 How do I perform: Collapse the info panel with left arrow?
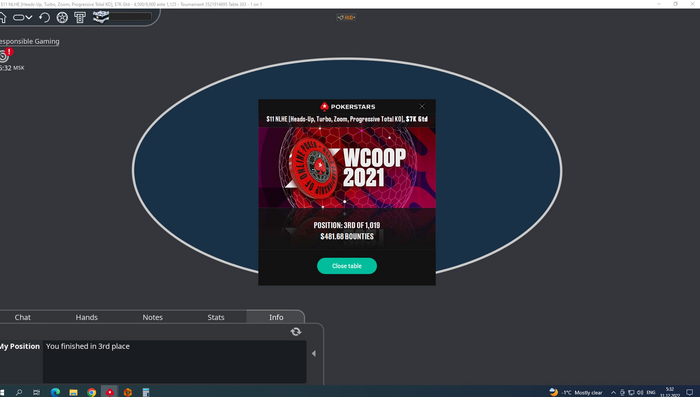[314, 354]
